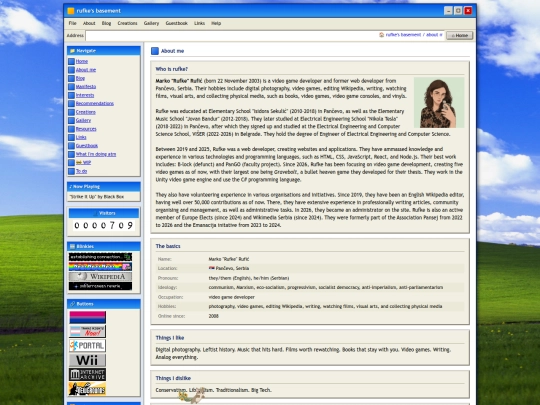This screenshot has width=540, height=405.
Task: Open What I'm doing atm link
Action: pyautogui.click(x=96, y=154)
